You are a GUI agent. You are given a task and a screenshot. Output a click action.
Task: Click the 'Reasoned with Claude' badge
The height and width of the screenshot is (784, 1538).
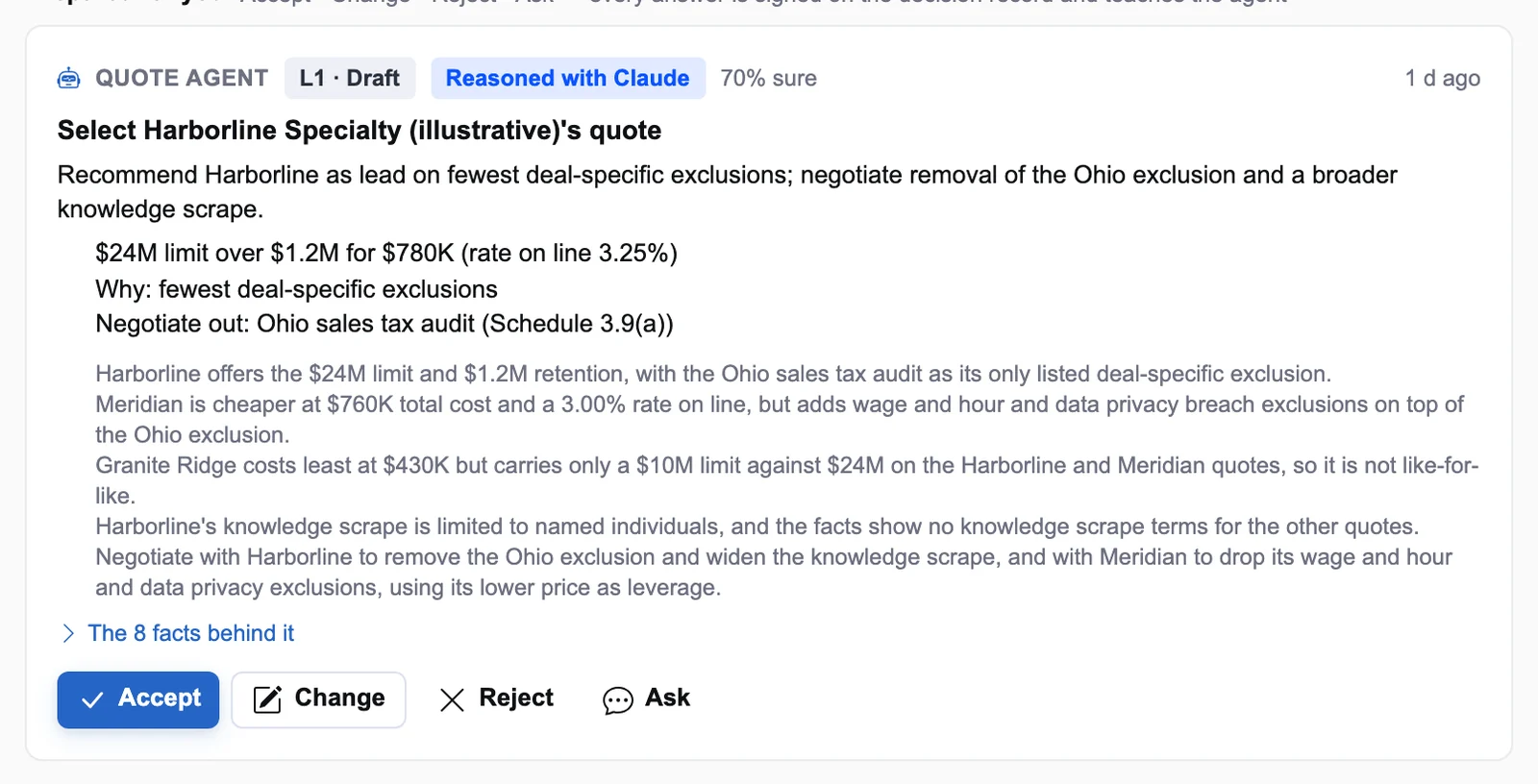point(568,78)
